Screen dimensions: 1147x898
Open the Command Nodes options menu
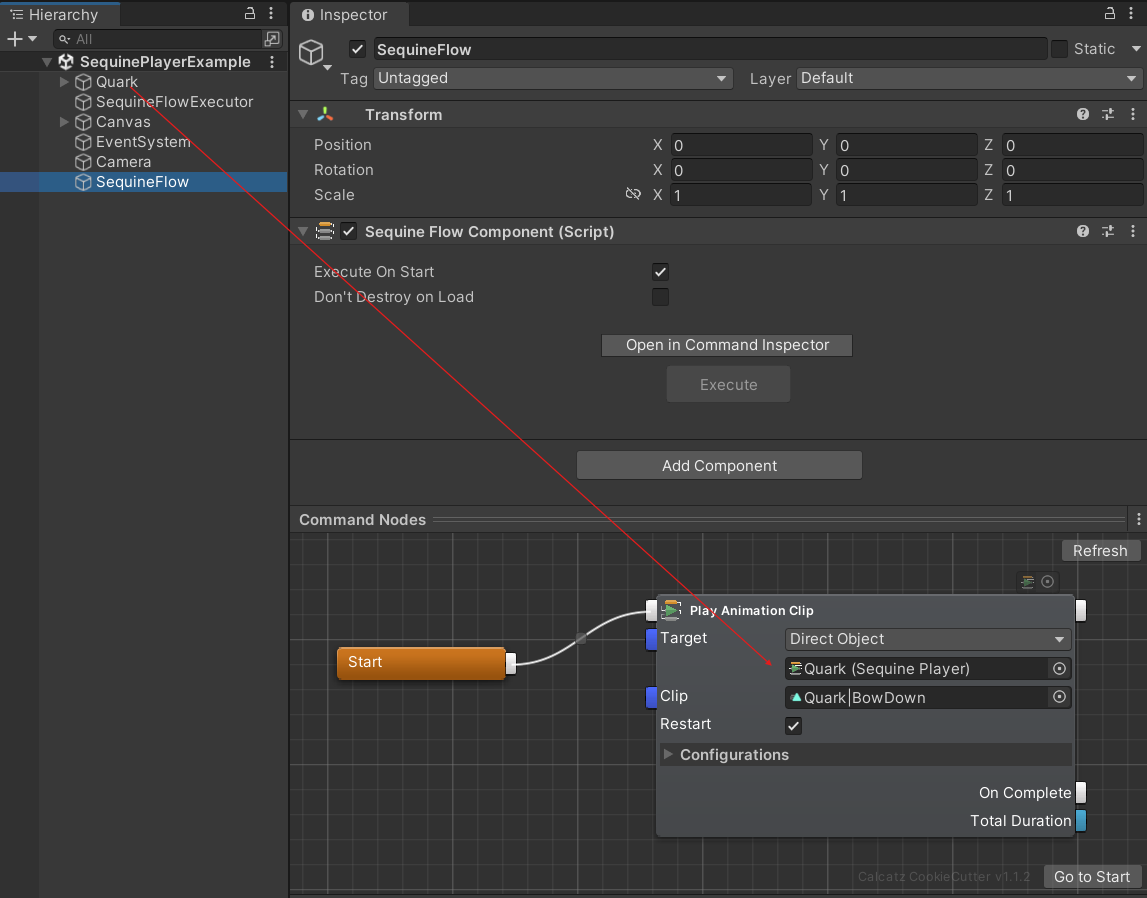1138,520
